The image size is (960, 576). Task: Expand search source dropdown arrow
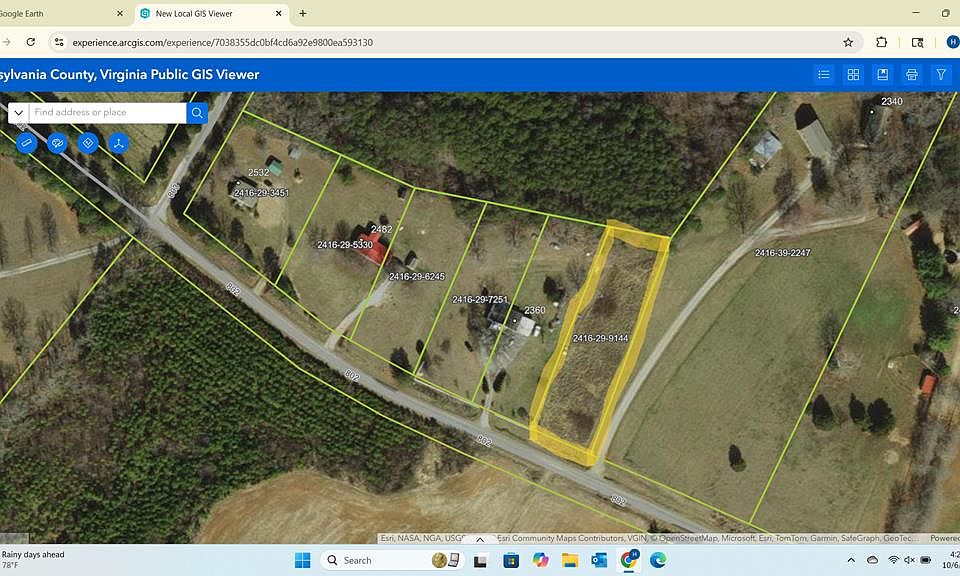tap(18, 113)
